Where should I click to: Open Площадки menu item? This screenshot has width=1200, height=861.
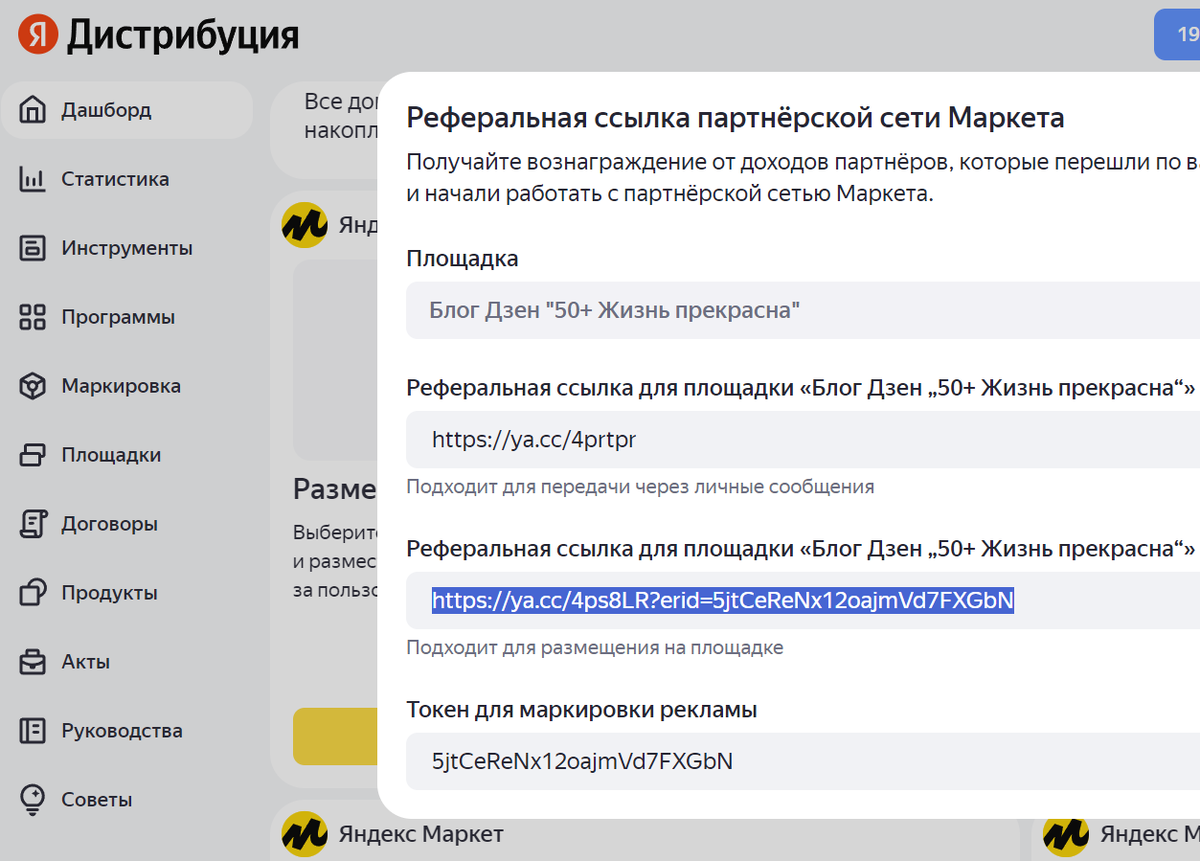[x=111, y=455]
